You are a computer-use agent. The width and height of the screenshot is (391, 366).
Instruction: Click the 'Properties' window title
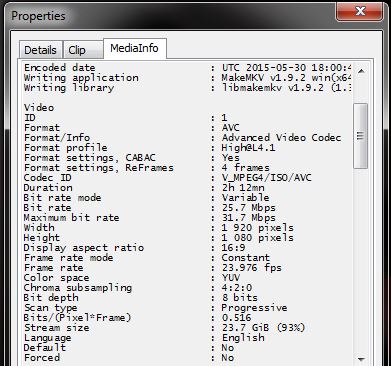coord(38,16)
